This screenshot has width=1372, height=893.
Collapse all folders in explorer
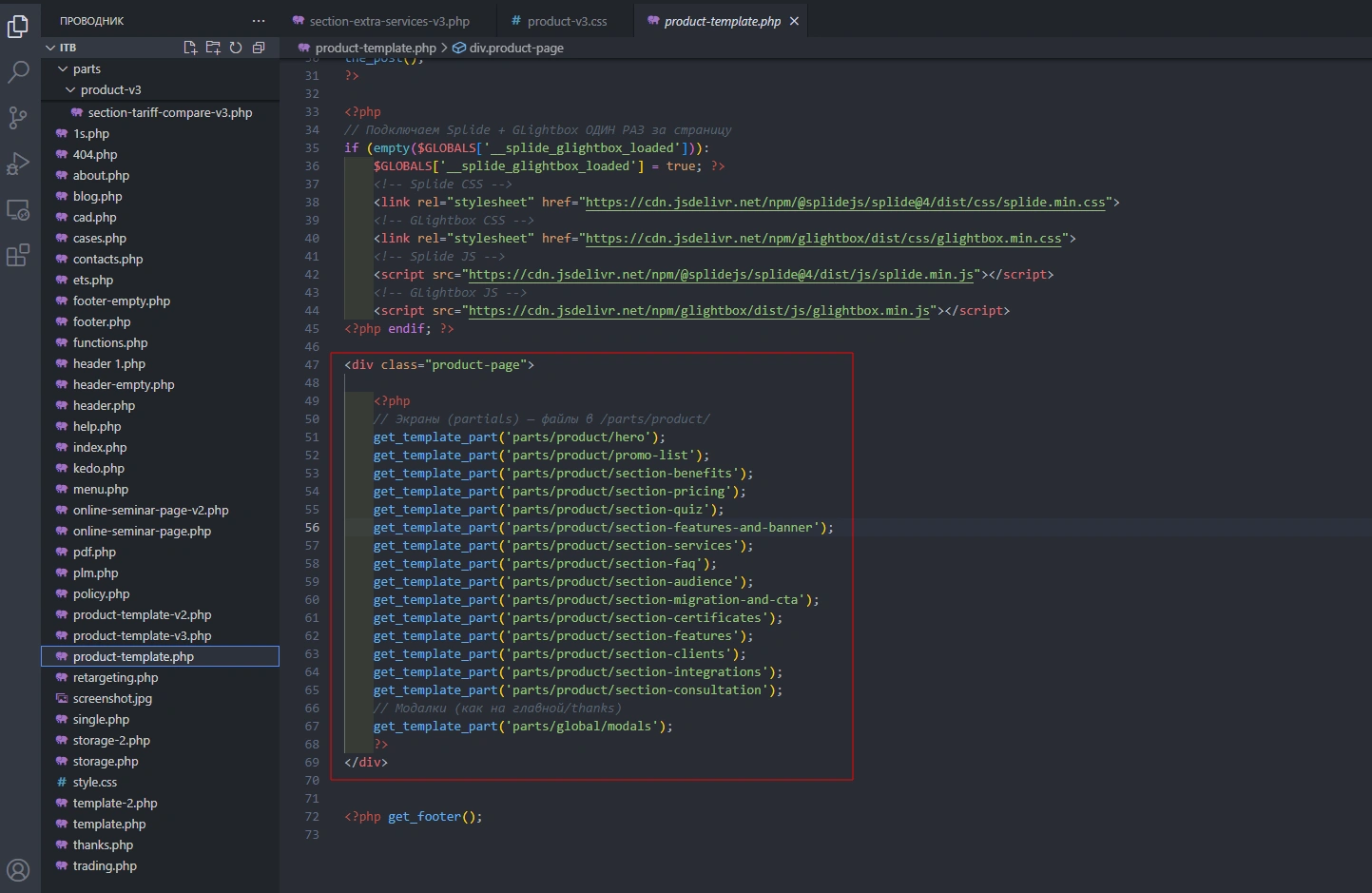click(x=259, y=48)
